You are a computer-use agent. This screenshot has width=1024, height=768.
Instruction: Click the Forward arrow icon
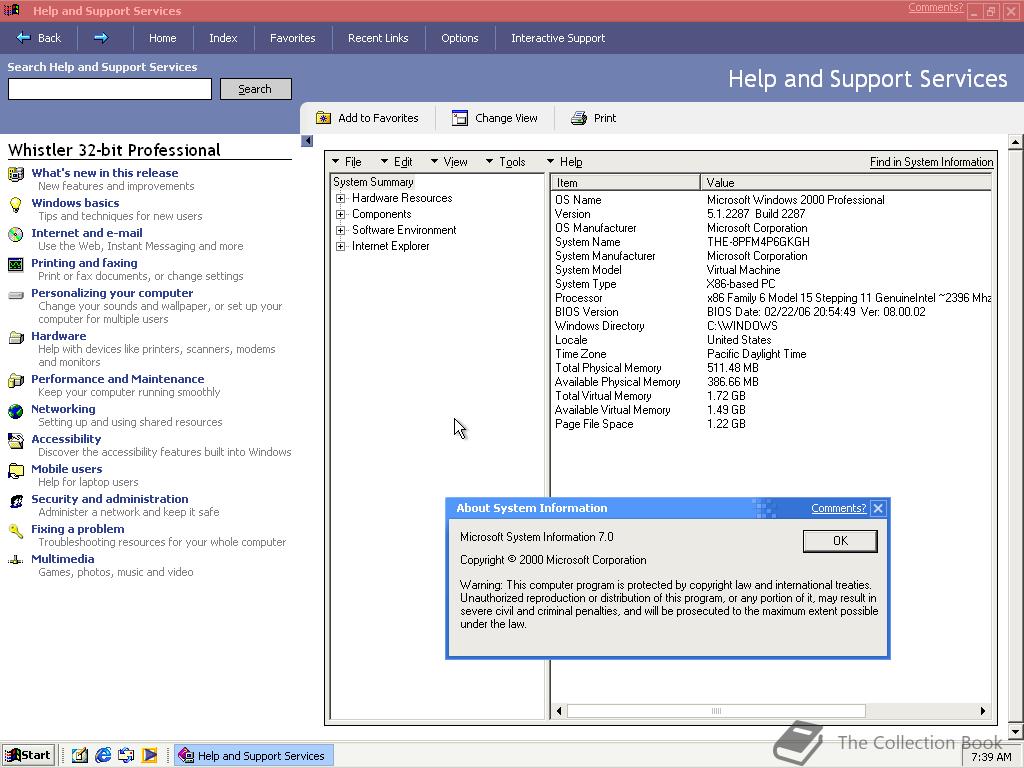(x=101, y=37)
